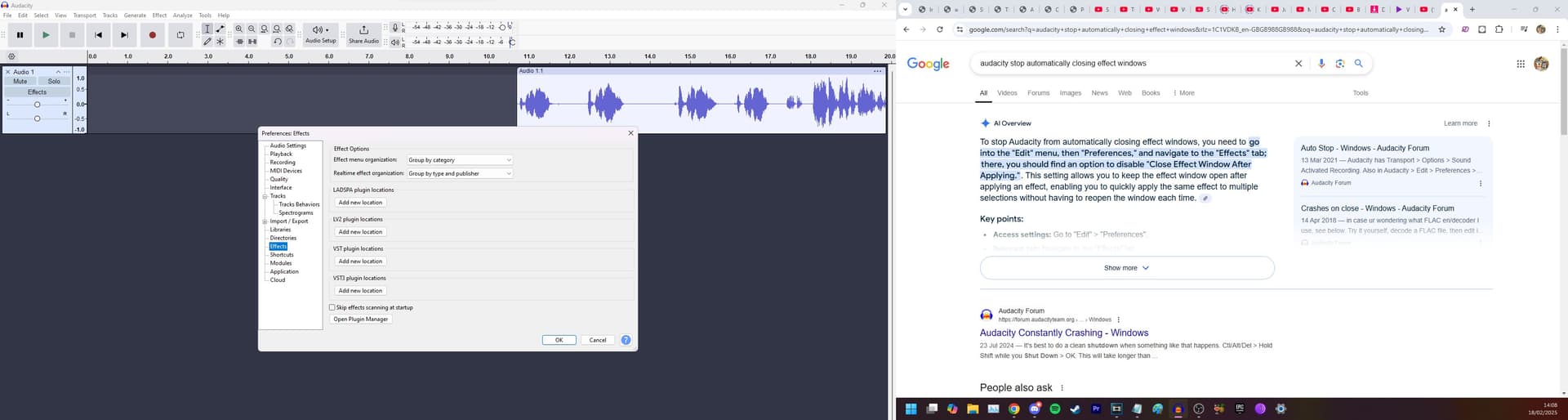Select the Draw pencil tool
The image size is (1568, 420).
pos(207,42)
